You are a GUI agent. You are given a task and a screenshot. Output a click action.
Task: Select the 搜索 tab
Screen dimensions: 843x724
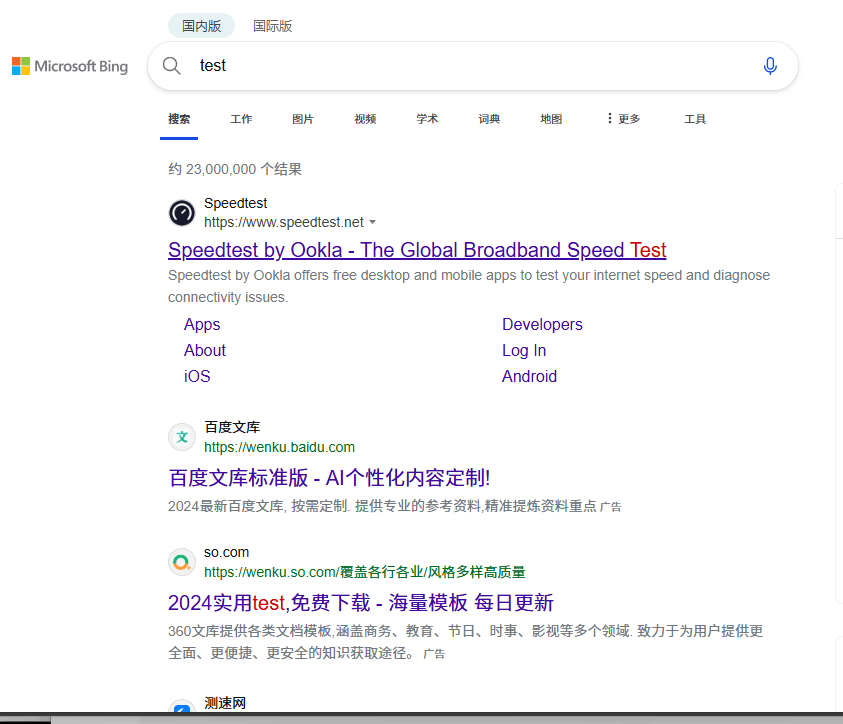[179, 119]
